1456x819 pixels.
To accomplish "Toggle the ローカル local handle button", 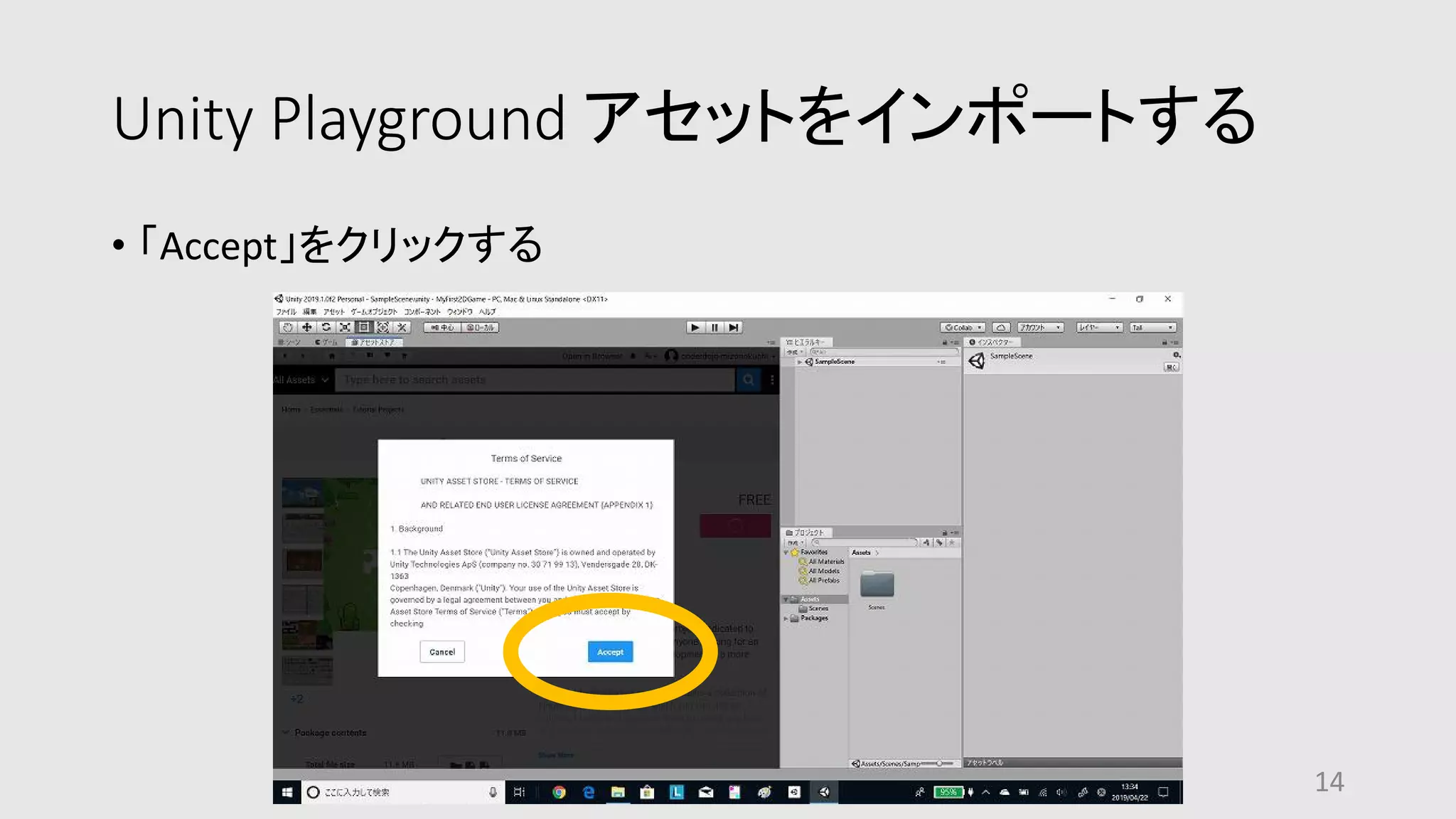I will (x=481, y=328).
